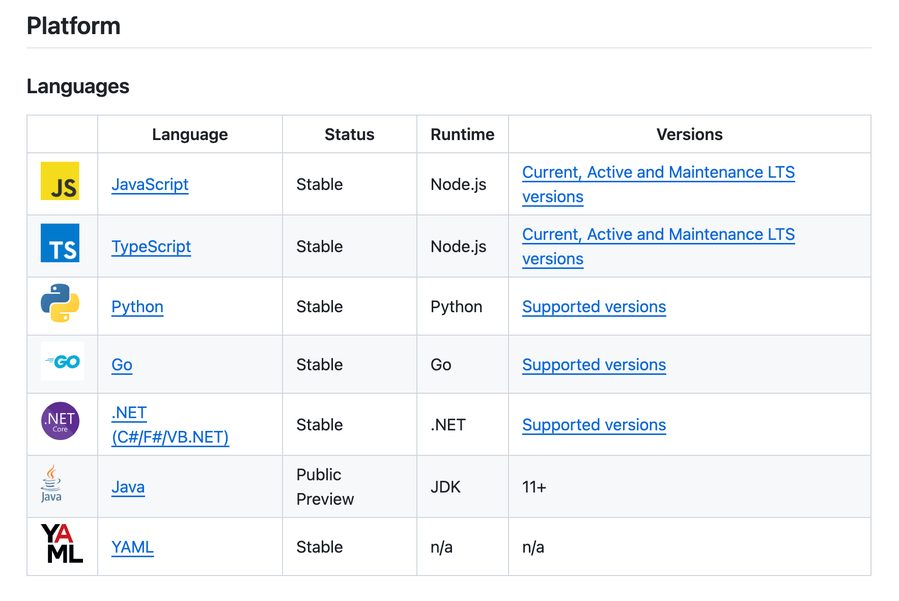Follow the Python language link

pos(137,307)
